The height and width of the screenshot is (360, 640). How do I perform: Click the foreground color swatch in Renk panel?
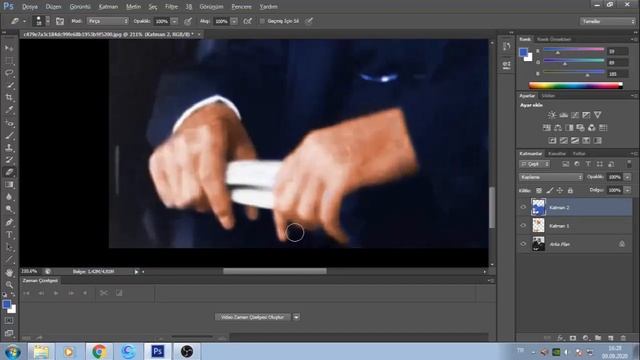coord(523,52)
